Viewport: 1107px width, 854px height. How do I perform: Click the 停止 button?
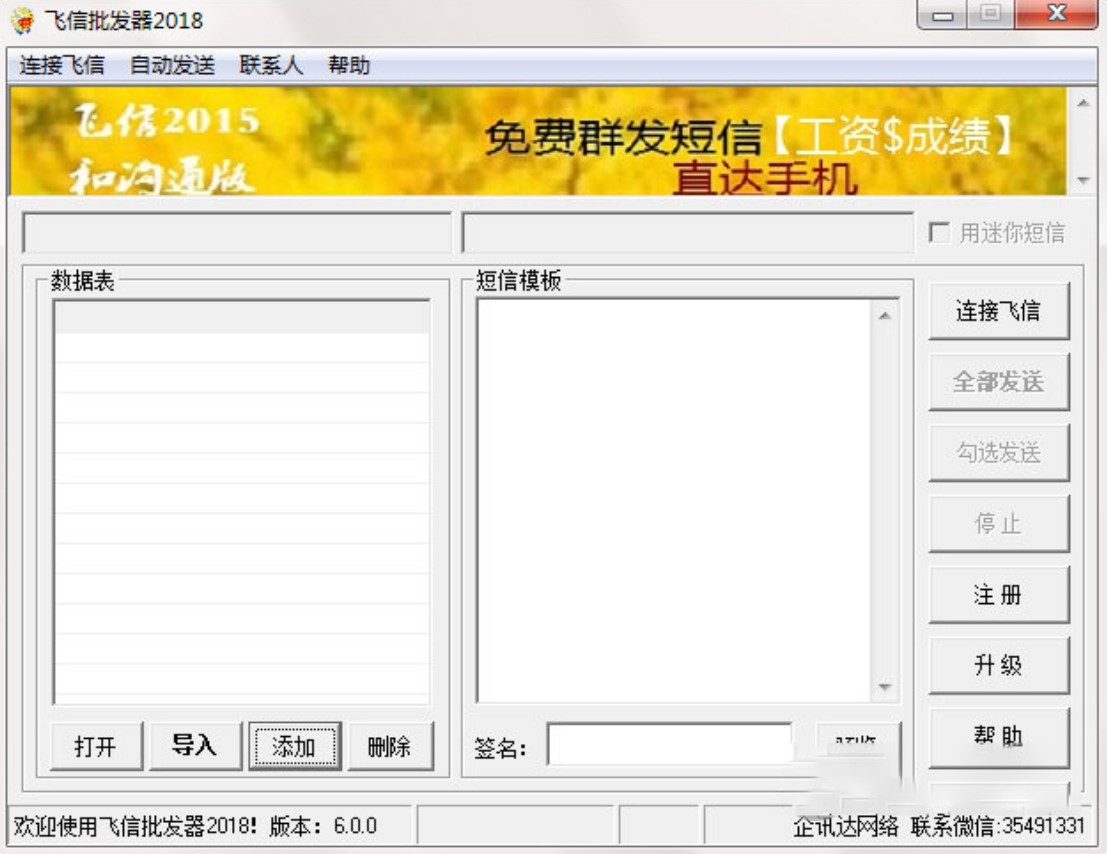998,524
